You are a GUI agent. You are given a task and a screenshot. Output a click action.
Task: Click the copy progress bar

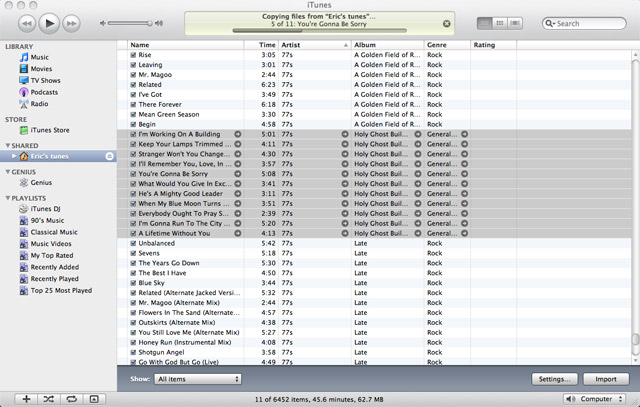tap(319, 30)
